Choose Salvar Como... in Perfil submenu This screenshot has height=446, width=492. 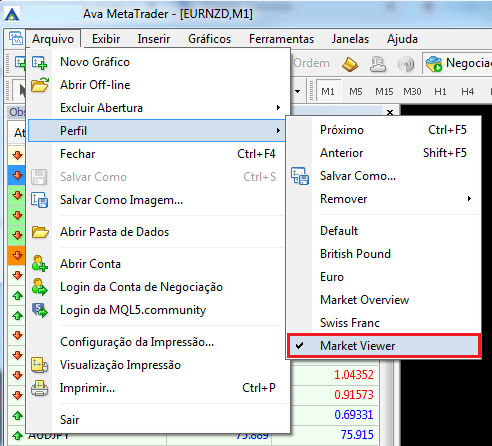383,176
